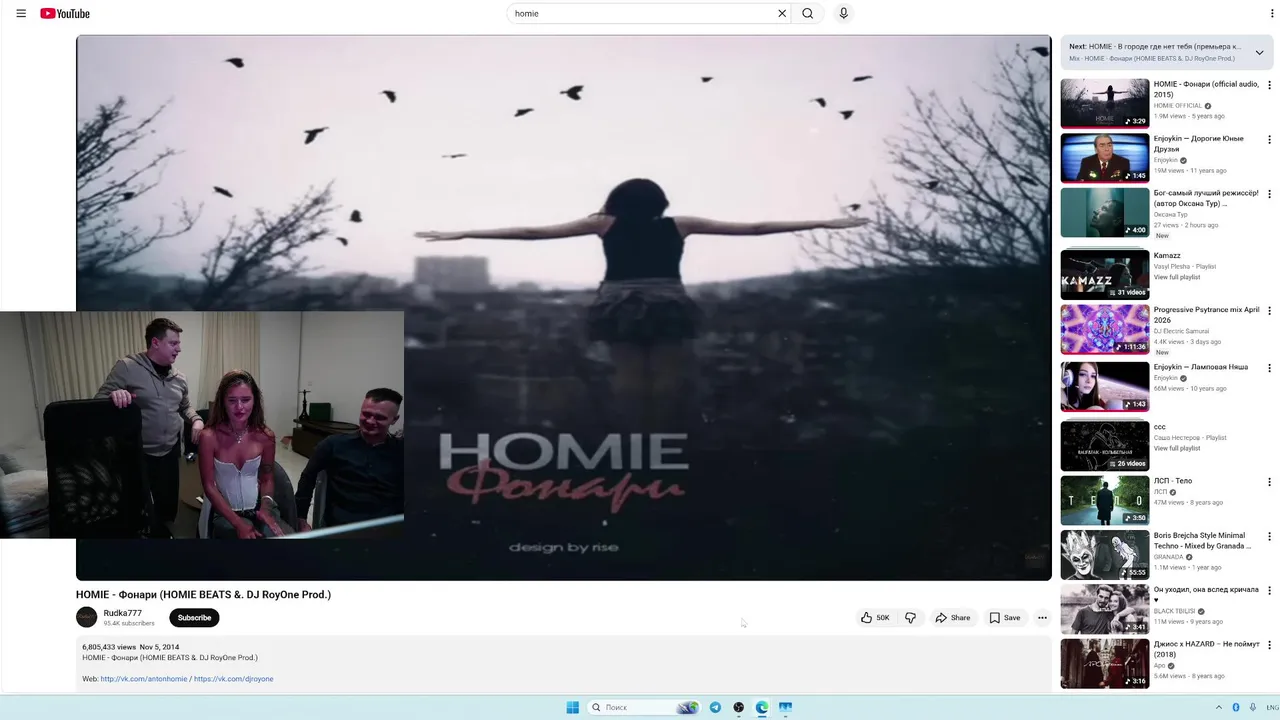
Task: Open the vk.com/antonhomie link
Action: (x=144, y=679)
